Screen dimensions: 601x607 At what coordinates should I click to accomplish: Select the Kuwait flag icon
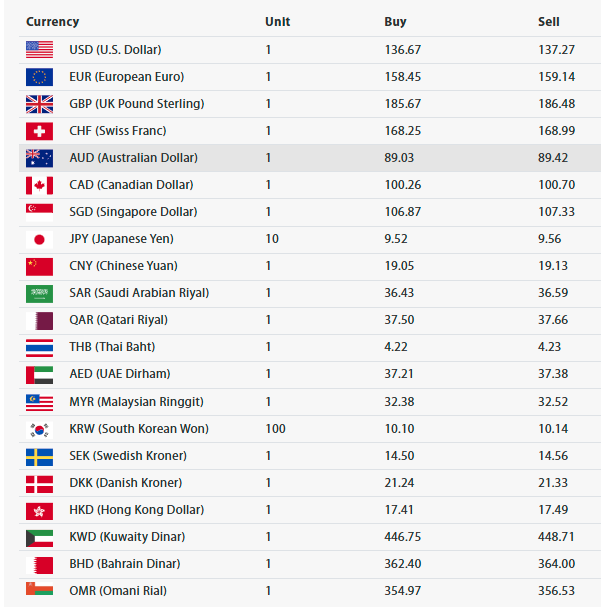click(x=39, y=538)
